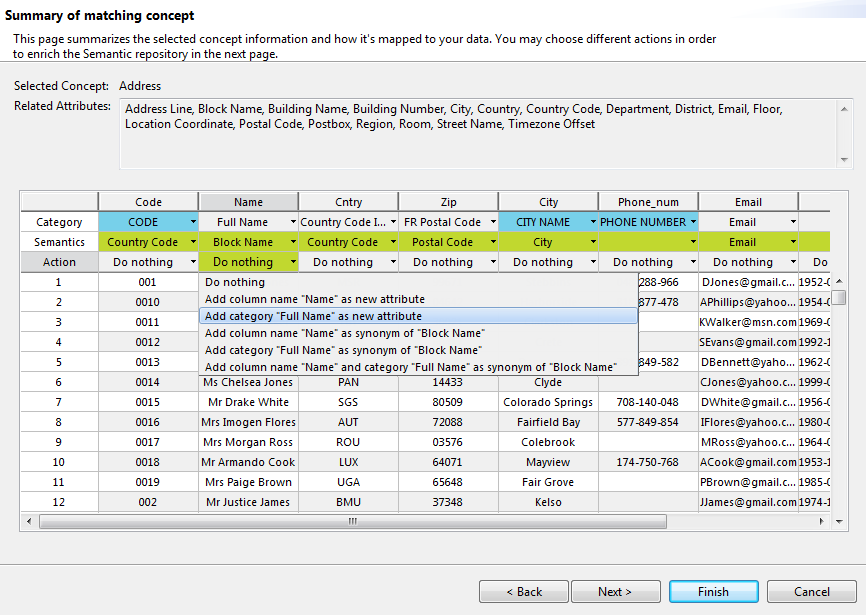The image size is (866, 615).
Task: Open the Full Name category dropdown
Action: pos(290,221)
